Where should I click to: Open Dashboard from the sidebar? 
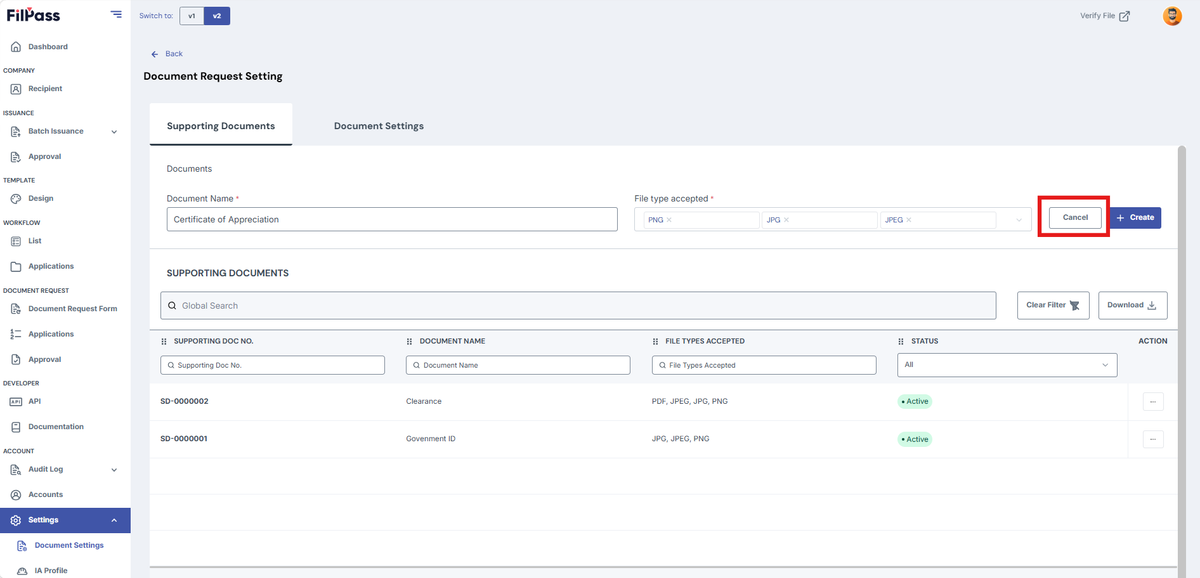click(x=48, y=47)
